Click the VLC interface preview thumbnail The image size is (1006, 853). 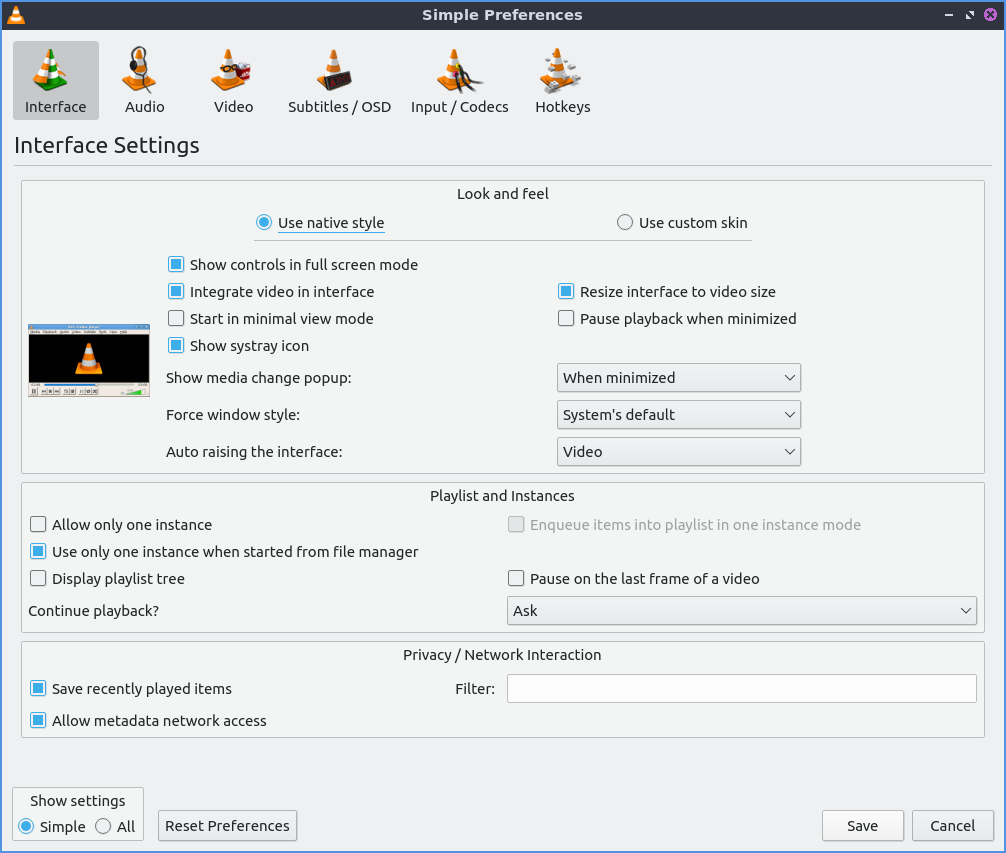(89, 360)
